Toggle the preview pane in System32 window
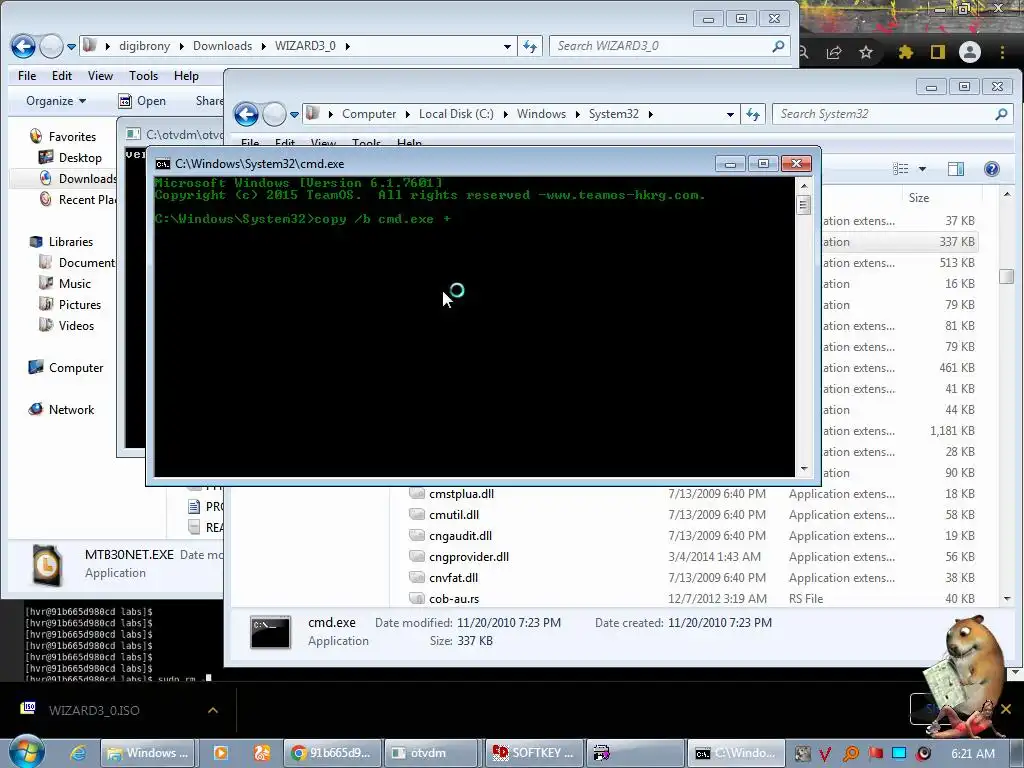 tap(955, 169)
